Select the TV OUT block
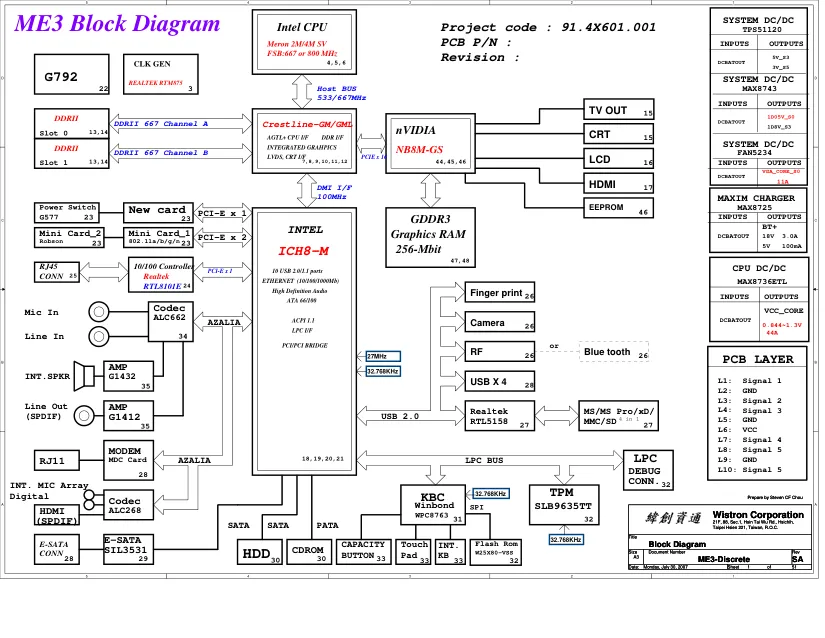The image size is (825, 638). (619, 109)
